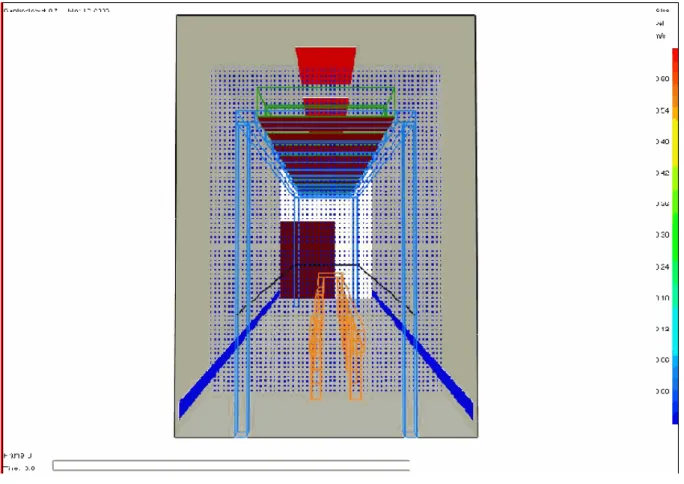This screenshot has height=484, width=684.
Task: Click the green wireframe frame below the red hood
Action: click(325, 101)
